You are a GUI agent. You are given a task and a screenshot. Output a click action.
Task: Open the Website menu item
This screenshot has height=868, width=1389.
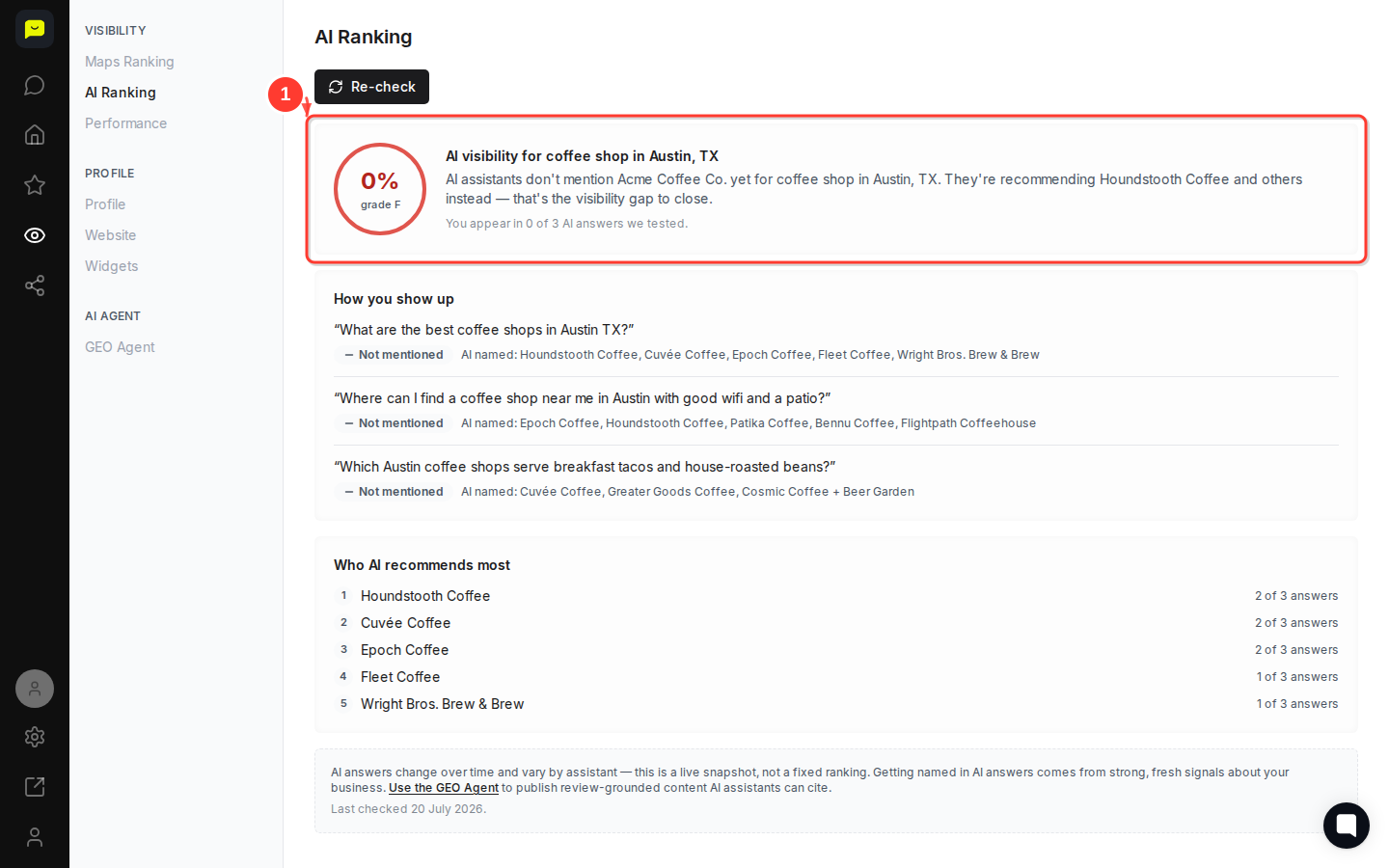110,235
